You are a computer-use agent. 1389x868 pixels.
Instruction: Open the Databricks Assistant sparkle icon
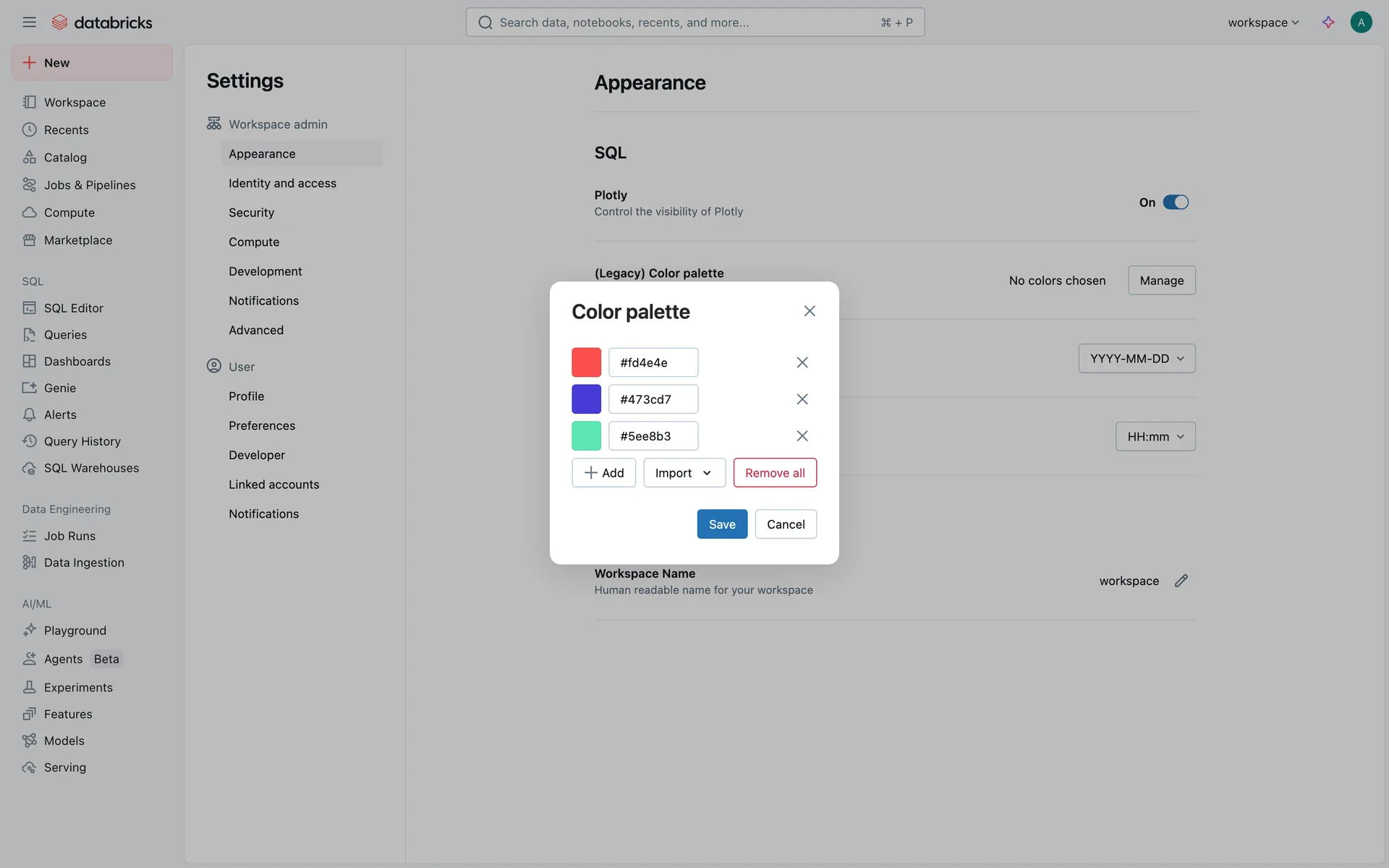coord(1328,22)
